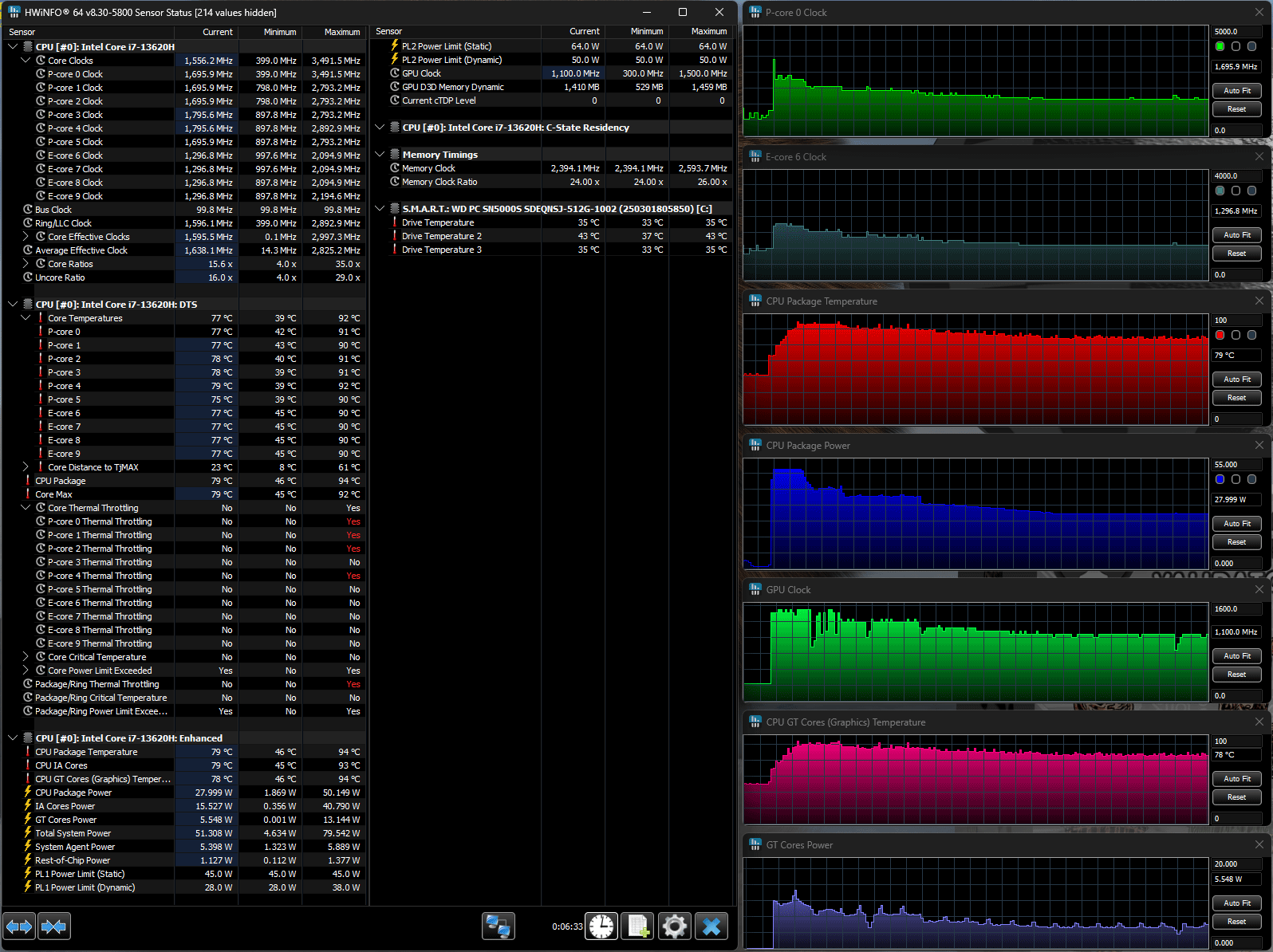This screenshot has height=952, width=1273.
Task: Open the remote center network monitors icon
Action: (x=499, y=926)
